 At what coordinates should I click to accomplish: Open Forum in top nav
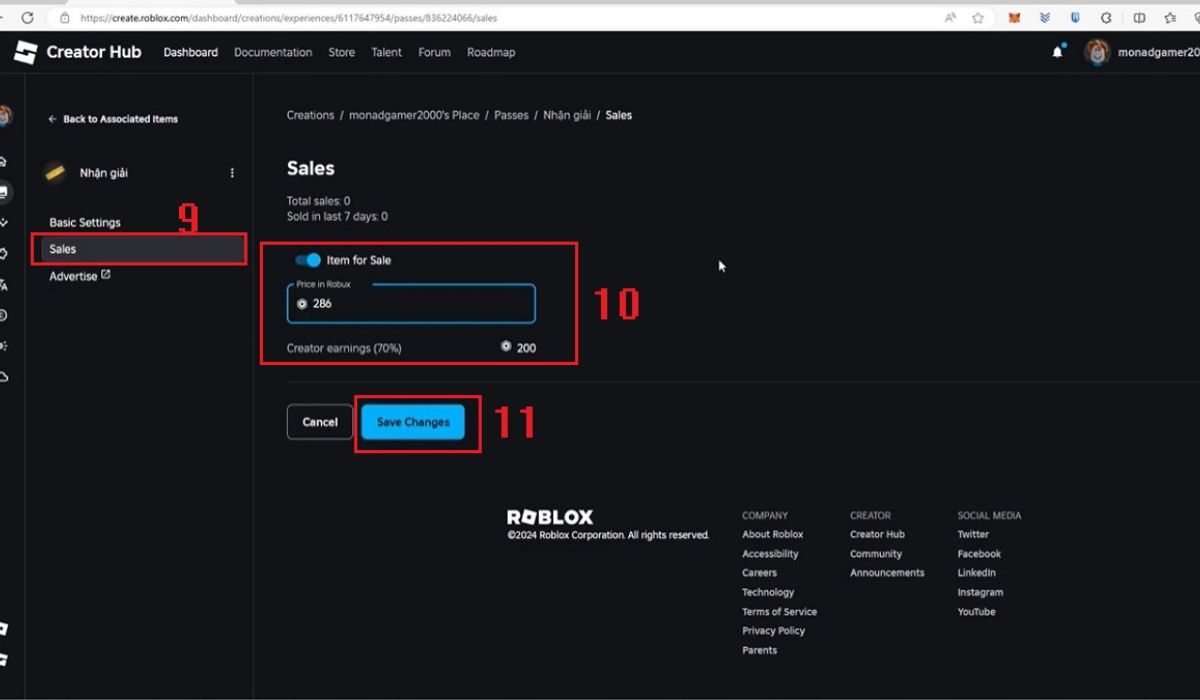434,52
